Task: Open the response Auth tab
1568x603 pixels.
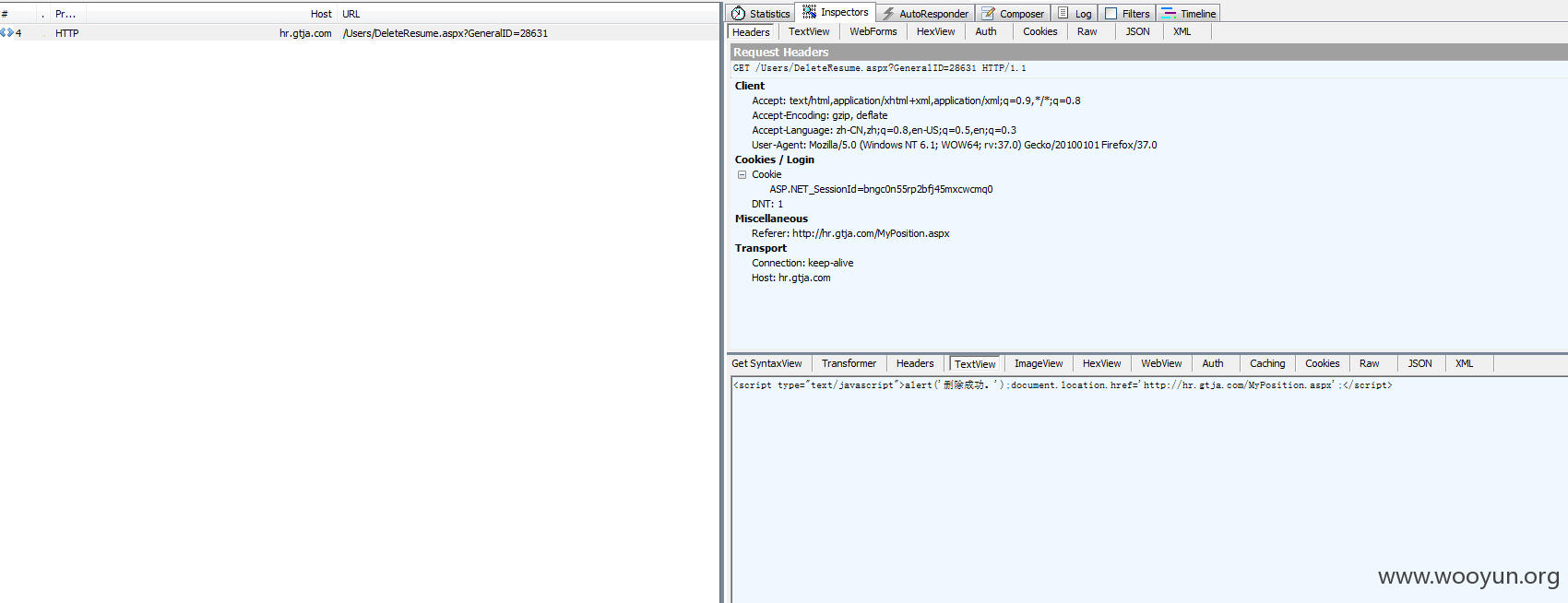Action: coord(1213,363)
